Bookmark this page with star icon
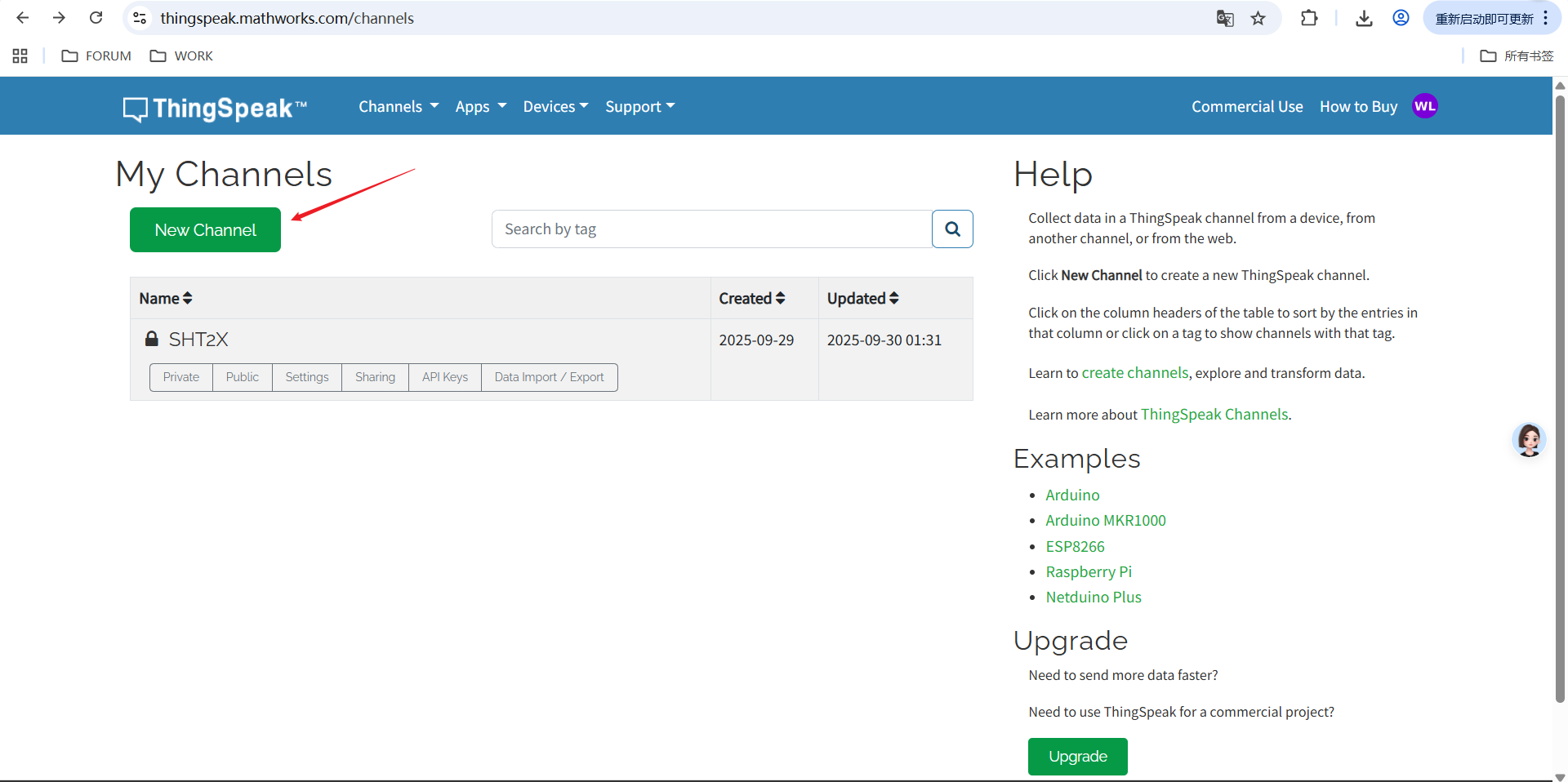 pos(1258,18)
